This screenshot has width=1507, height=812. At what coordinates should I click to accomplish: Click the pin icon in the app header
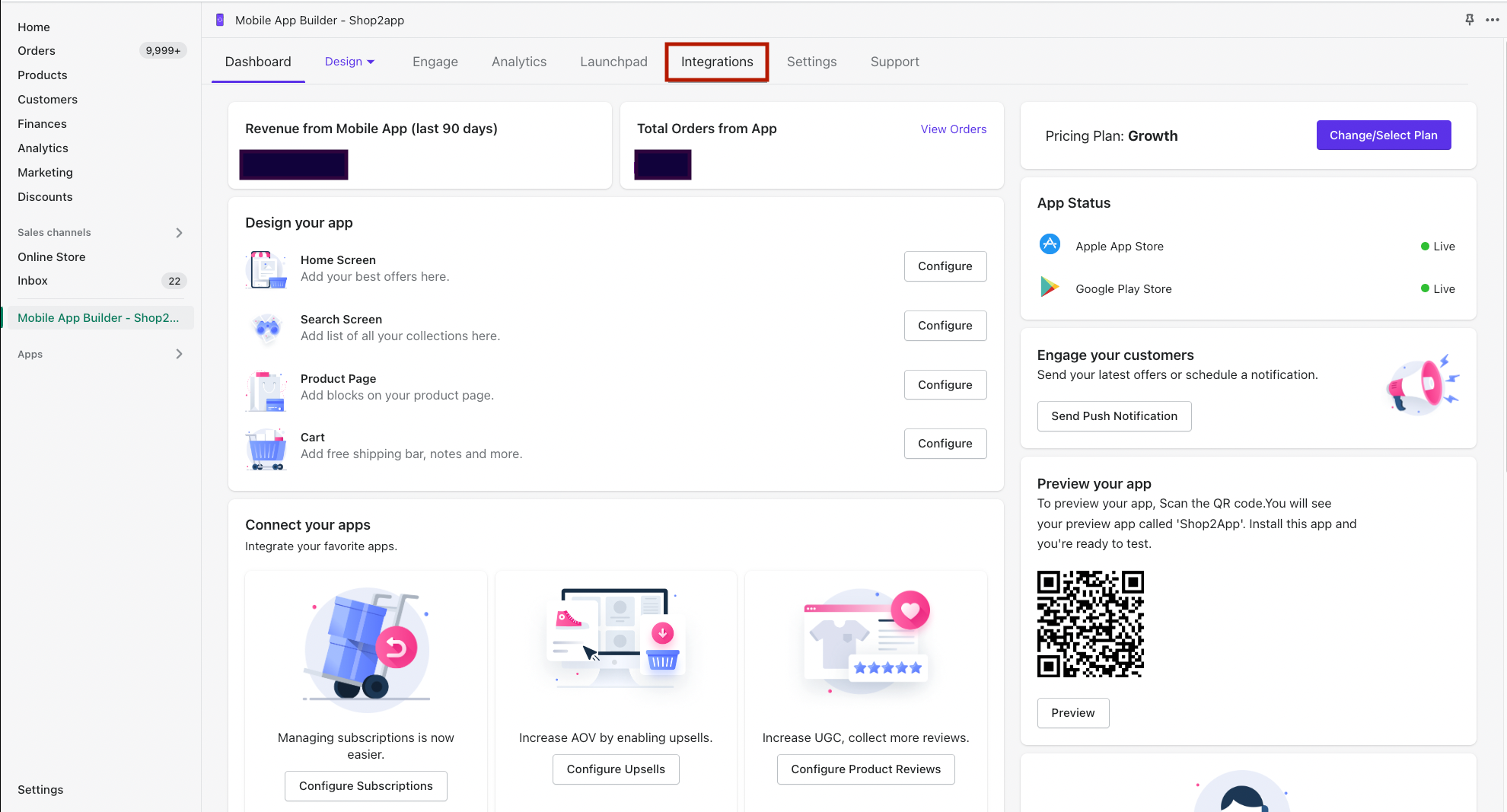1470,20
